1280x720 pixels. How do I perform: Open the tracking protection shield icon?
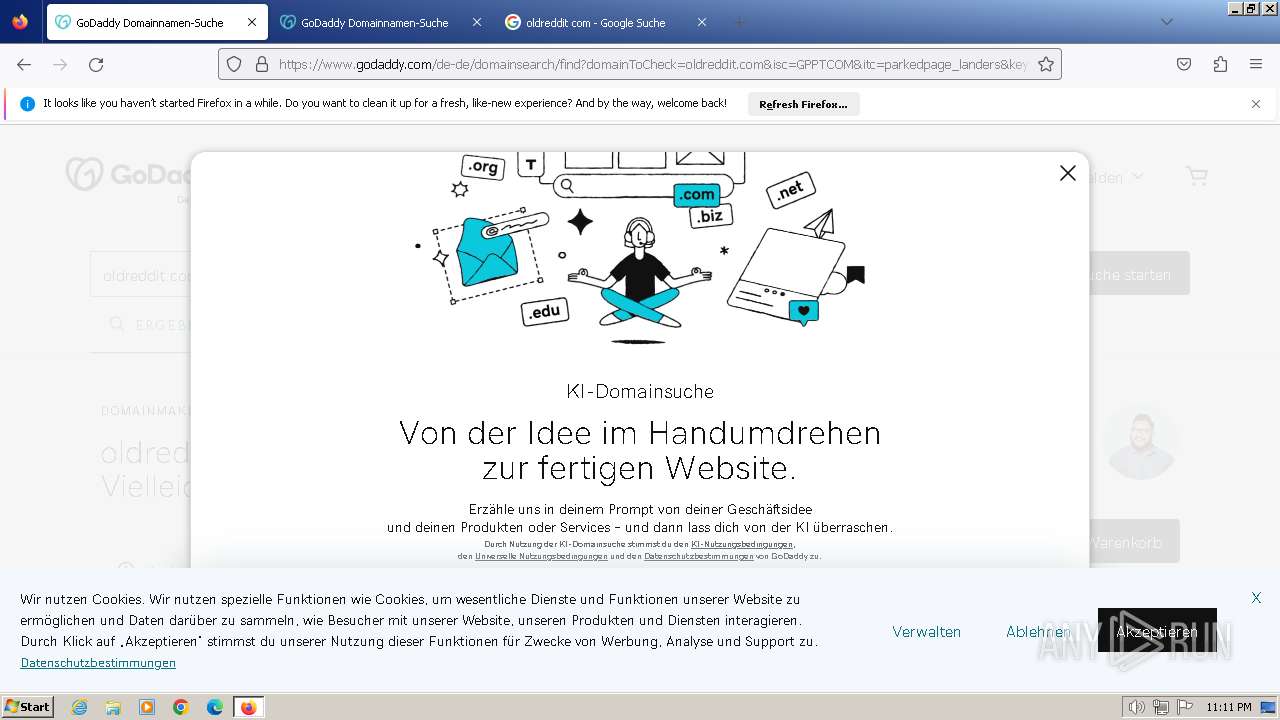pos(234,64)
